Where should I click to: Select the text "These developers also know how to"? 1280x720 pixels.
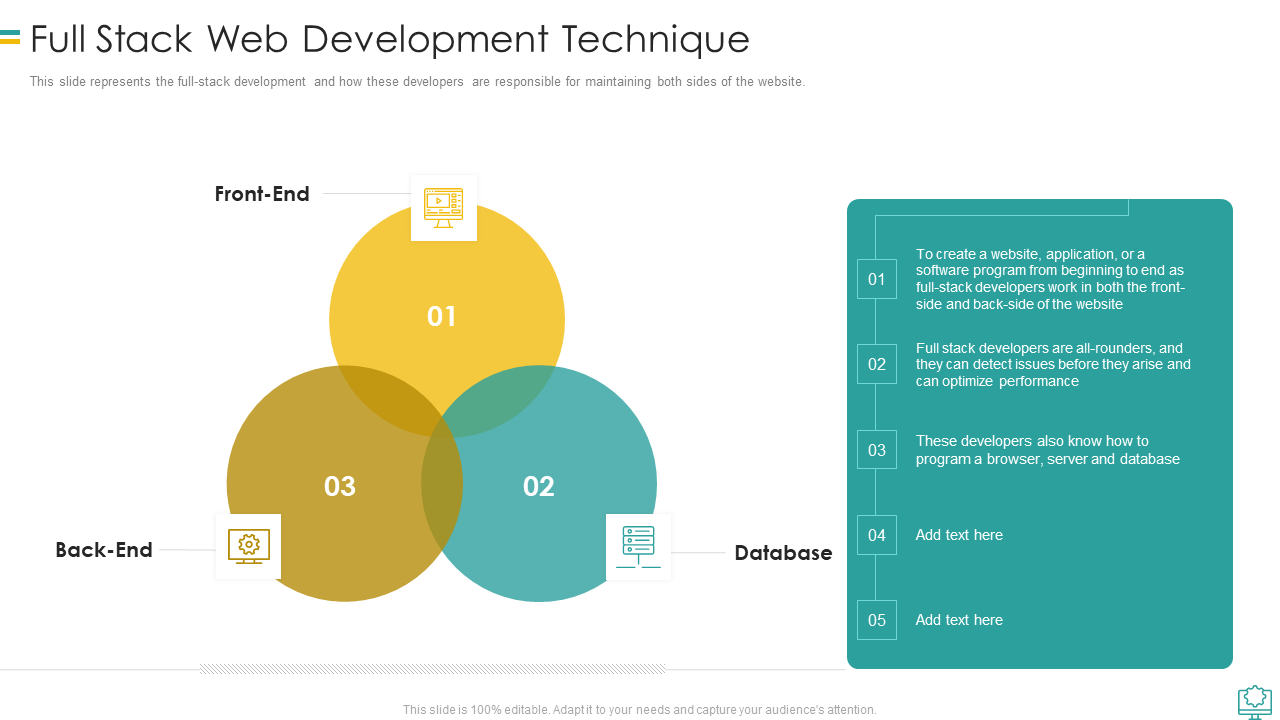1048,450
